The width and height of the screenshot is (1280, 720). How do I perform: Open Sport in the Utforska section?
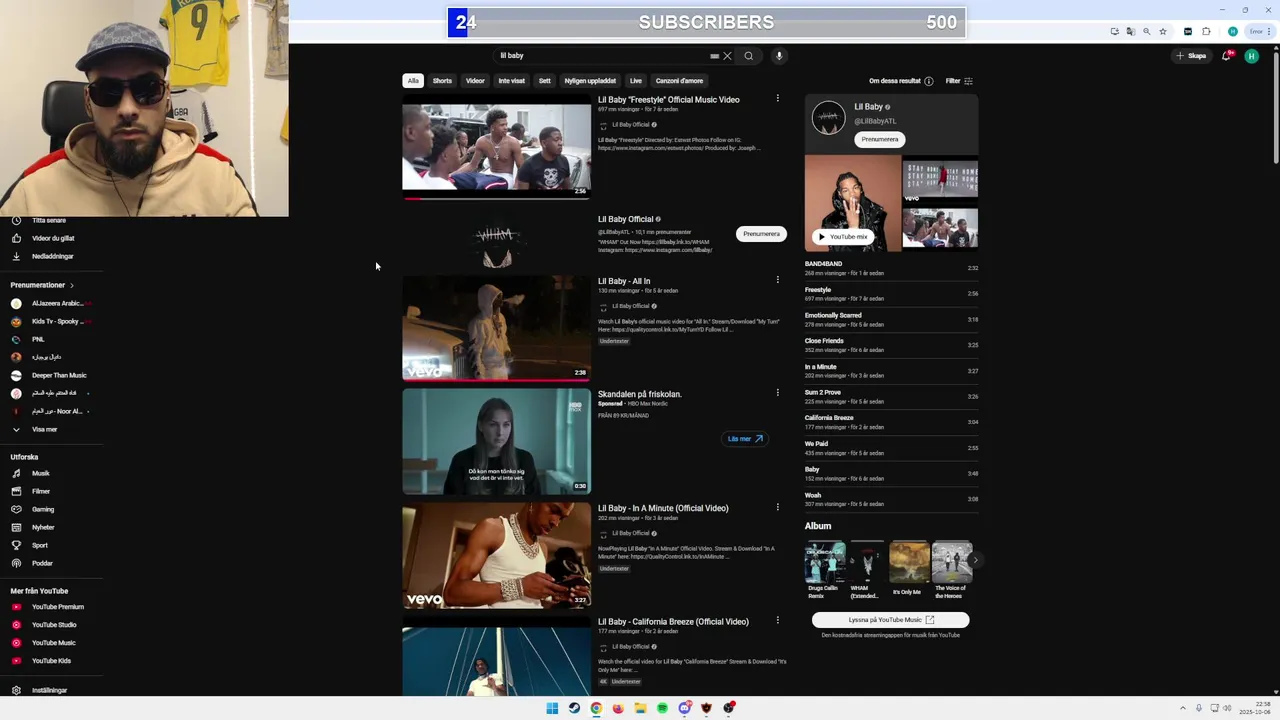[x=40, y=545]
